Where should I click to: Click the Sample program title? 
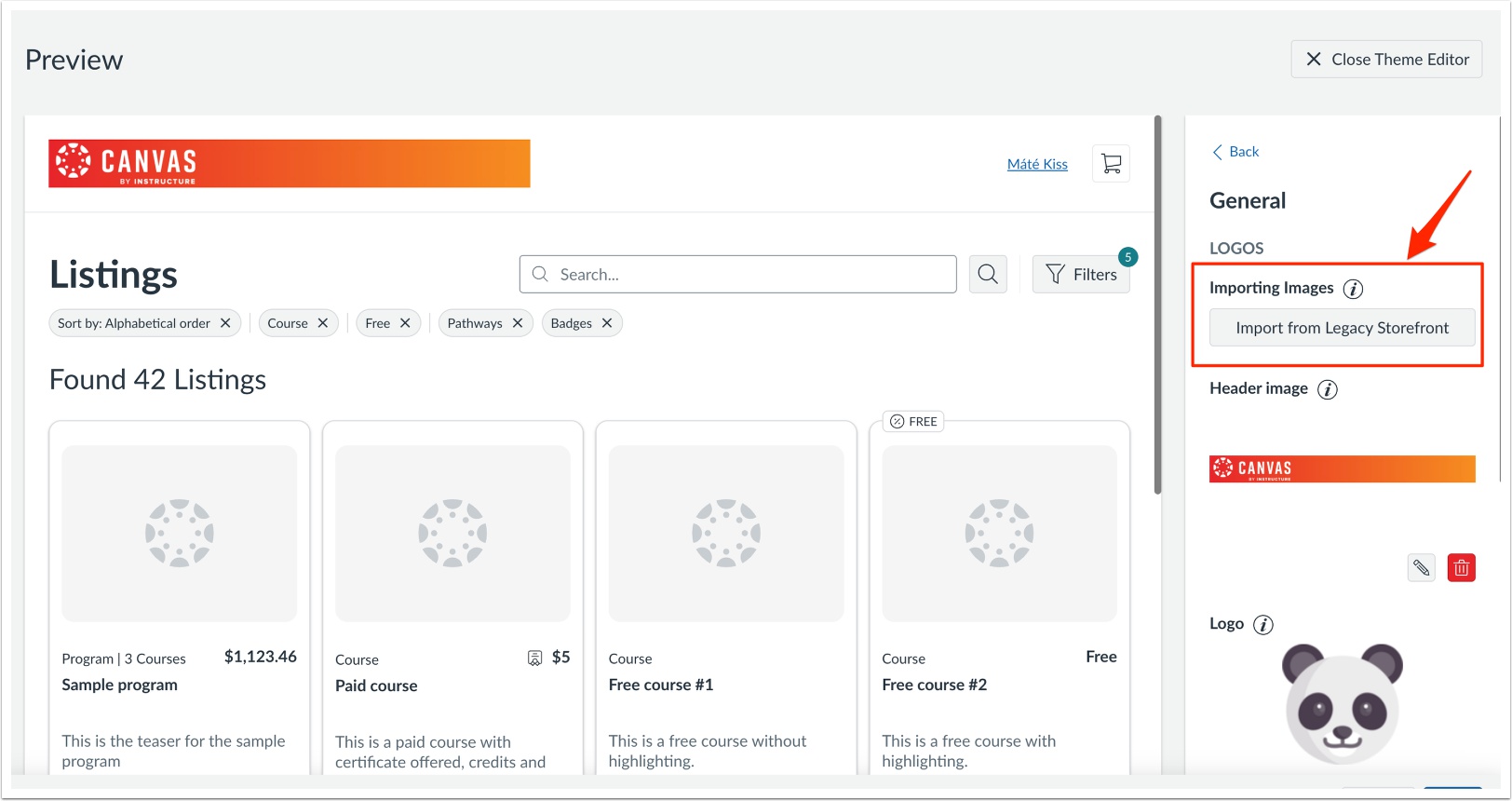point(119,685)
